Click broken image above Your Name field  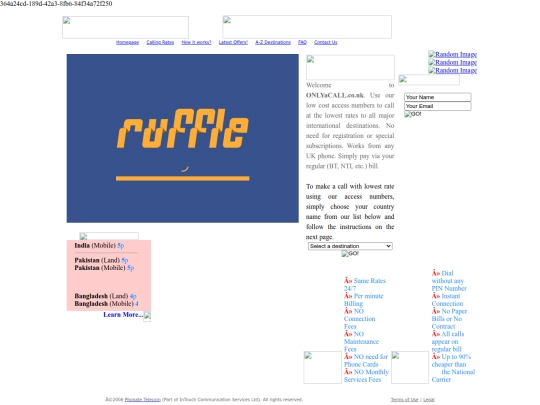(429, 80)
